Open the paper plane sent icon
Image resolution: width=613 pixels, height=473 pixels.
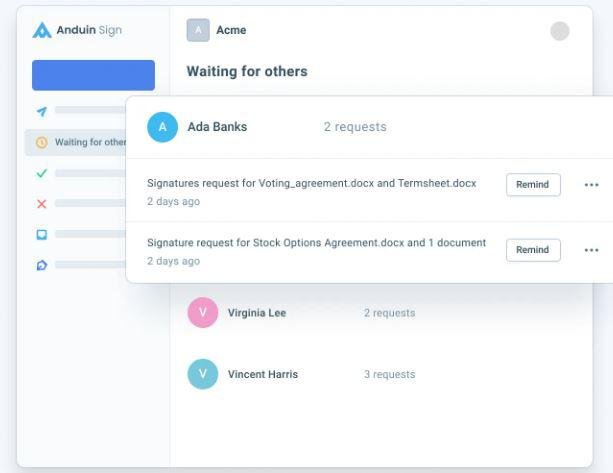click(41, 111)
